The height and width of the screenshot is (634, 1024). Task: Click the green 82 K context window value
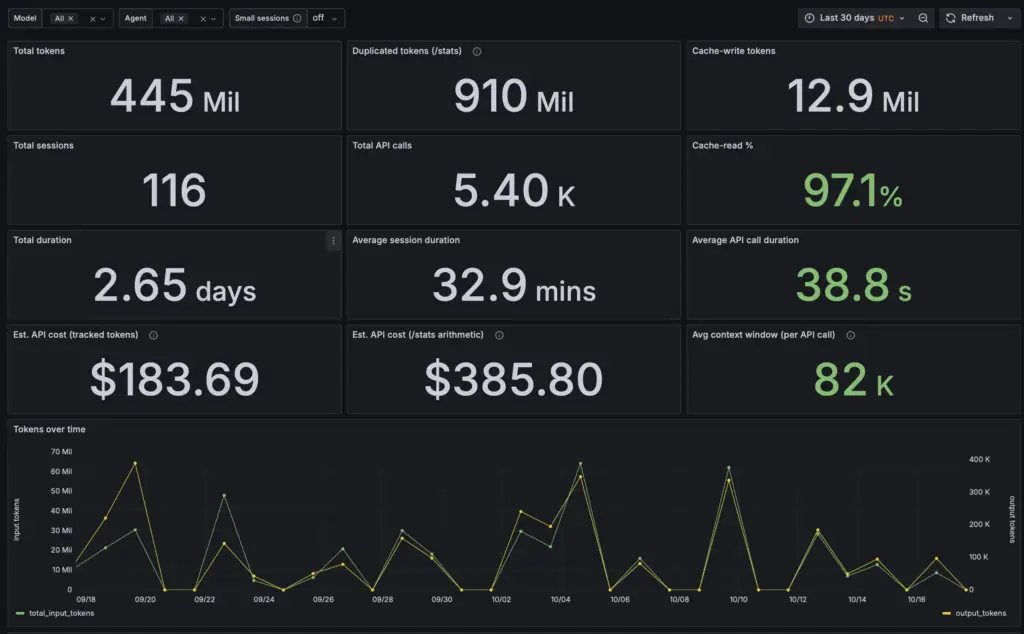[853, 379]
